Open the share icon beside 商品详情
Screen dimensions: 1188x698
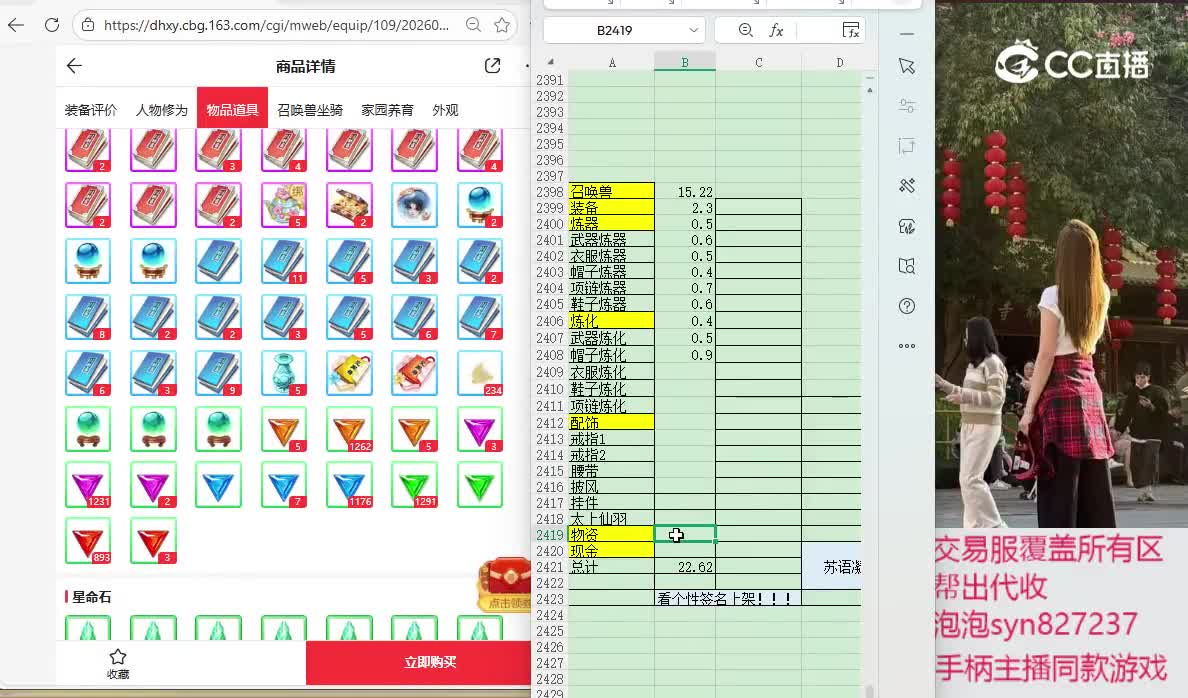click(x=492, y=66)
